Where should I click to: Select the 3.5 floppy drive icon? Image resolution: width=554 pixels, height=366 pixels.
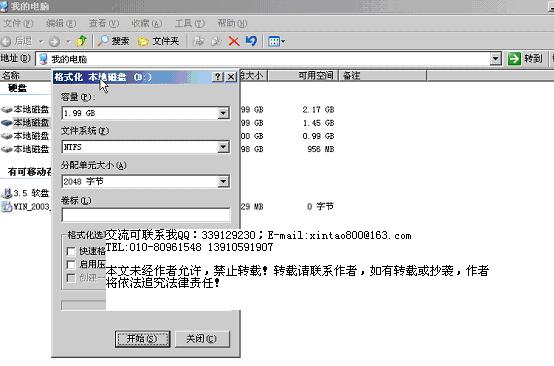tap(6, 193)
